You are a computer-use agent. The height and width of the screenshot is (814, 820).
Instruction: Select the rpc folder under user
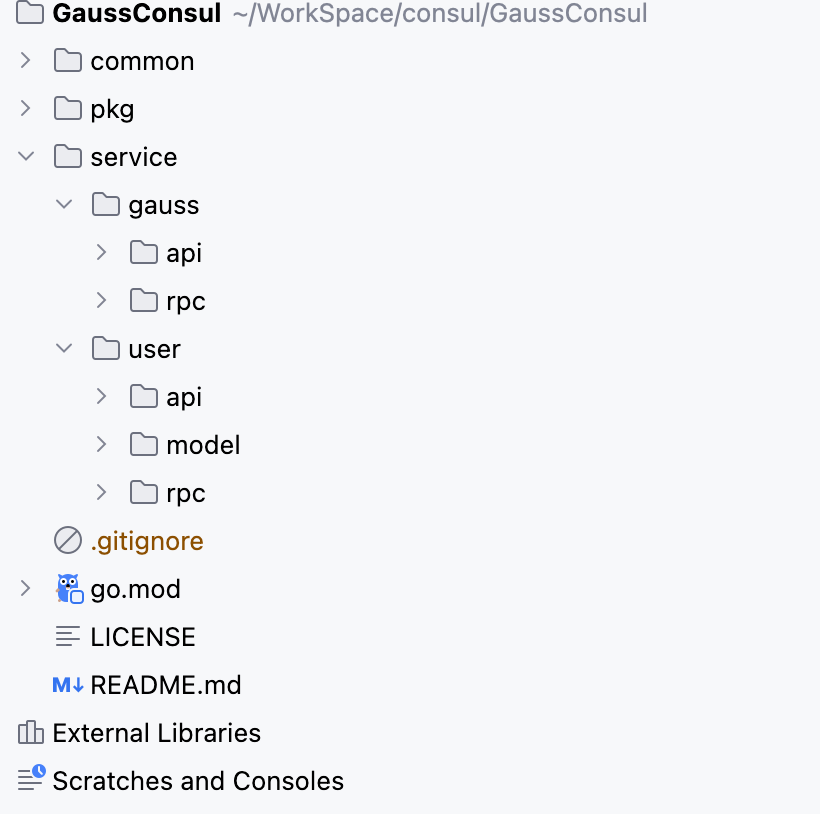186,493
